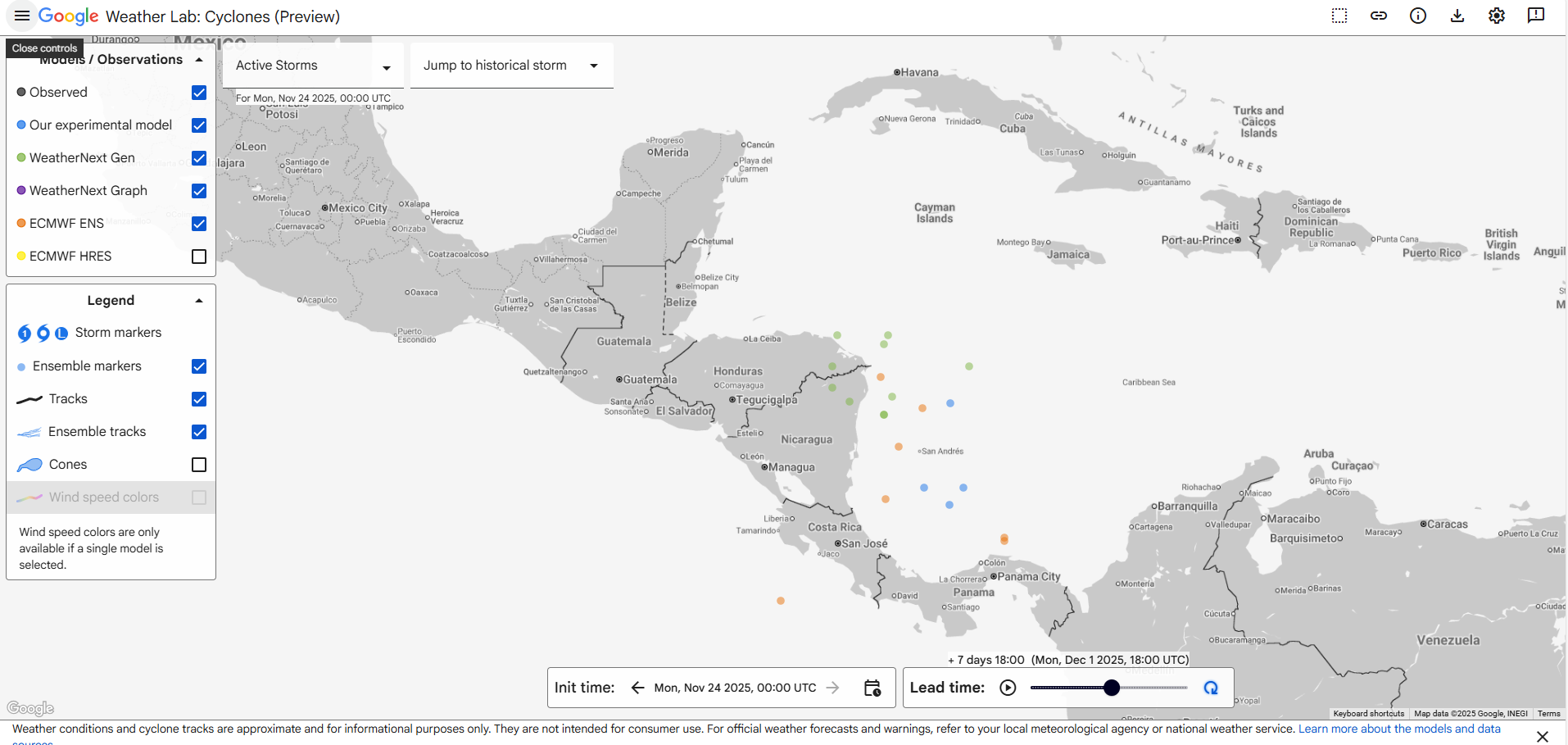Click the download data icon
This screenshot has width=1568, height=745.
coord(1457,16)
